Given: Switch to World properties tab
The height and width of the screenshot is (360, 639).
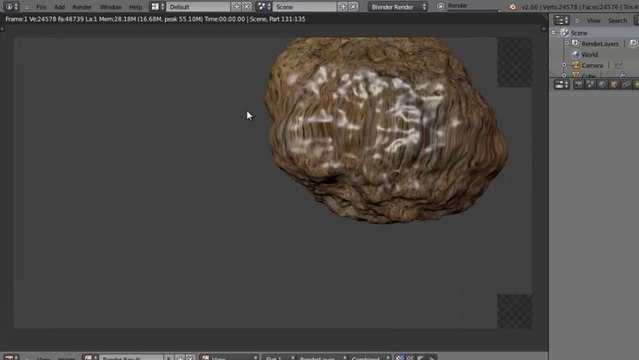Looking at the screenshot, I should coord(602,84).
